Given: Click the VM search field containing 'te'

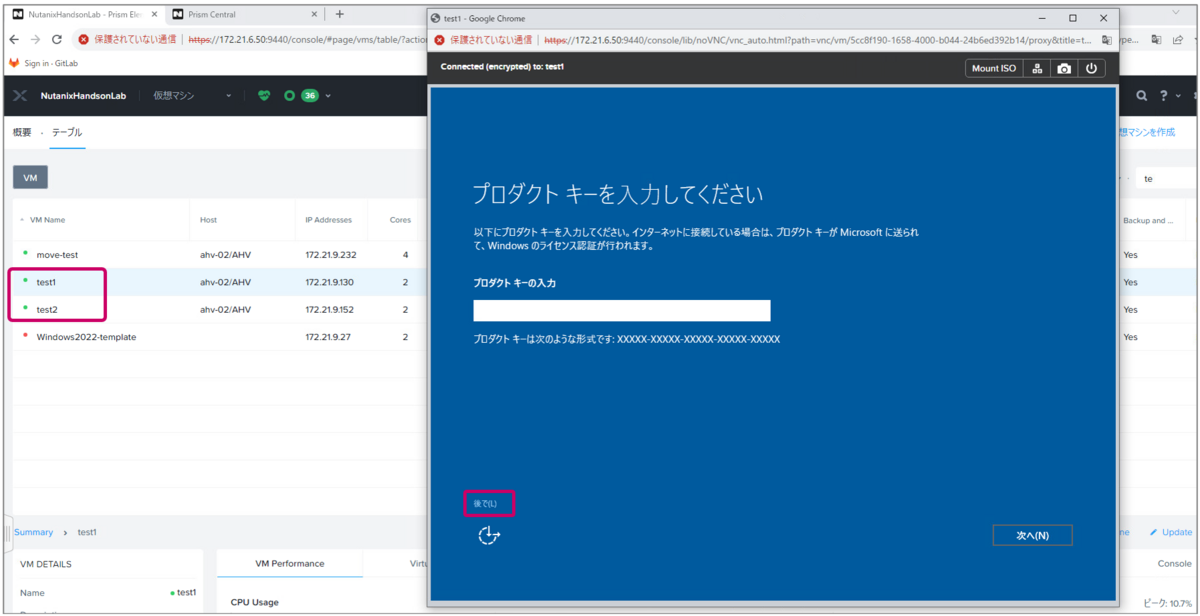Looking at the screenshot, I should click(x=1166, y=178).
